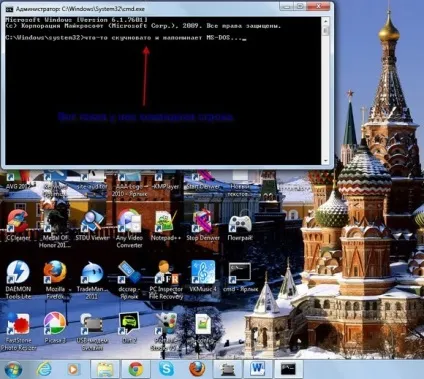Image resolution: width=424 pixels, height=379 pixels.
Task: Click cmd scrollbar down arrow
Action: tap(326, 161)
